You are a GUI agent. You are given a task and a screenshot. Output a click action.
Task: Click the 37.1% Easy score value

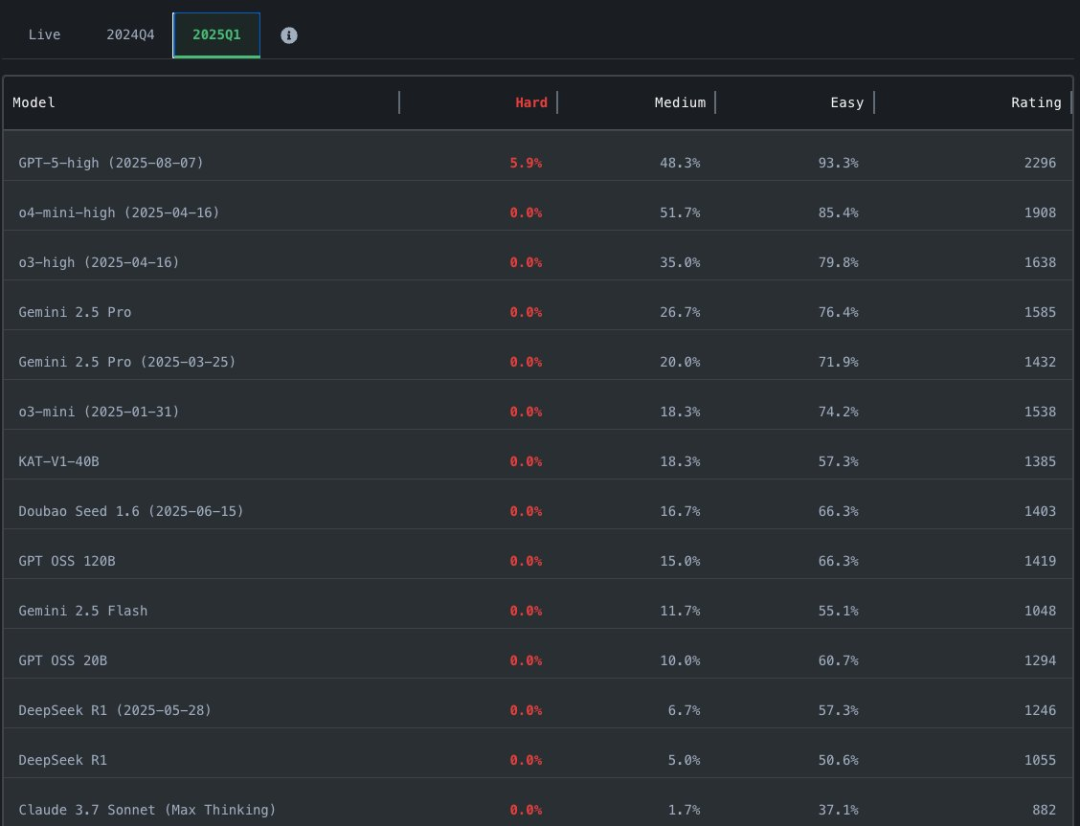coord(838,810)
